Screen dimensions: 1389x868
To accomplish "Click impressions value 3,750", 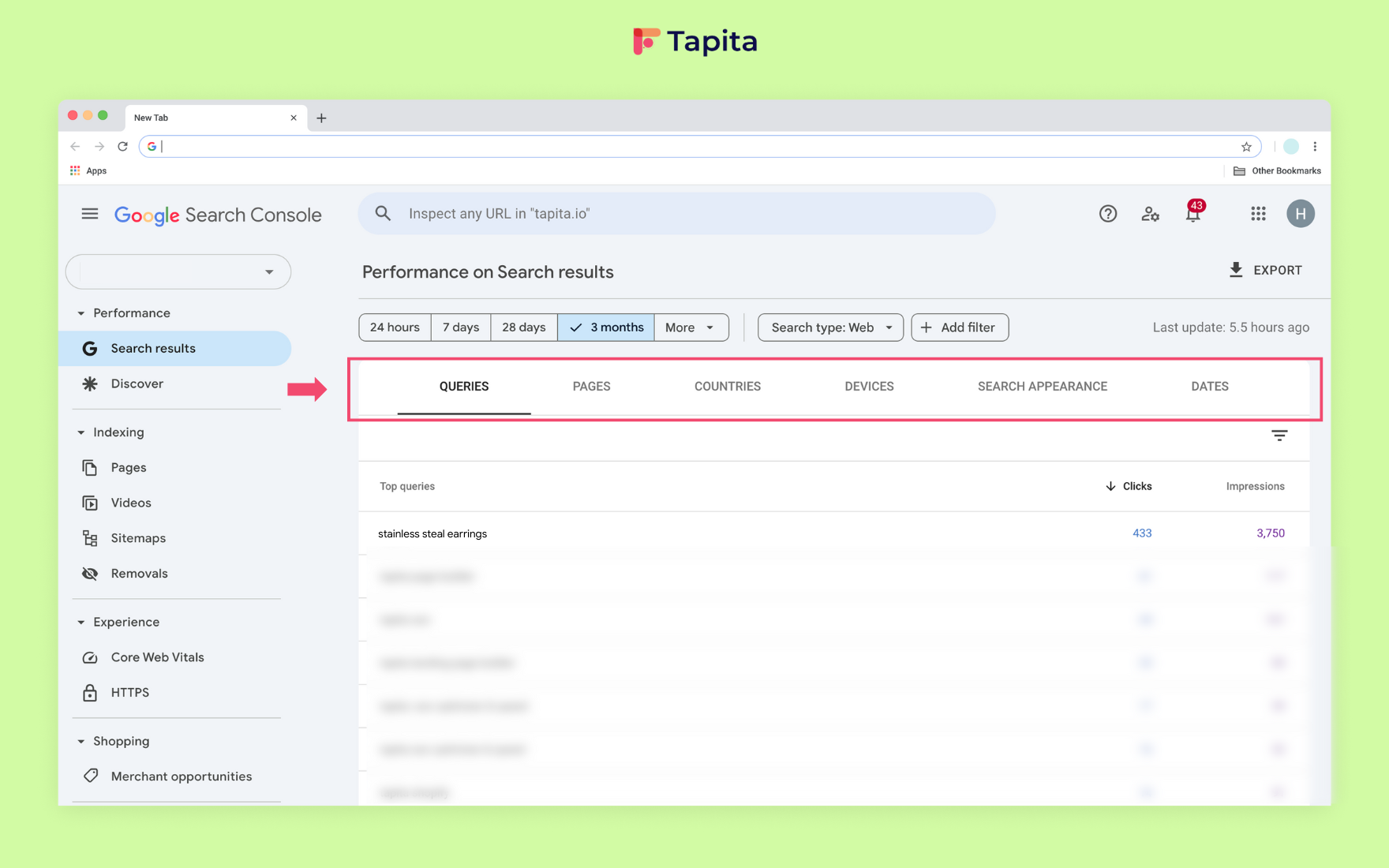I will 1271,533.
